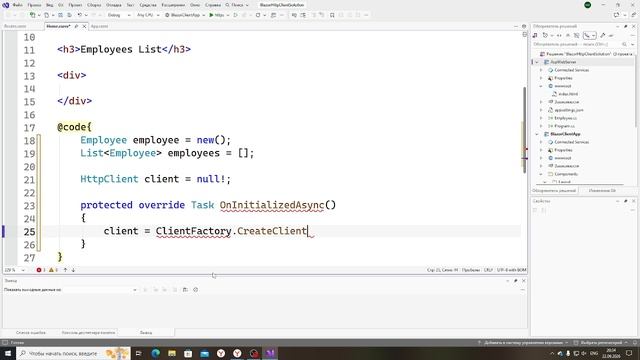Click the Solution Explorer wrench properties icon
This screenshot has width=640, height=360.
pos(602,36)
